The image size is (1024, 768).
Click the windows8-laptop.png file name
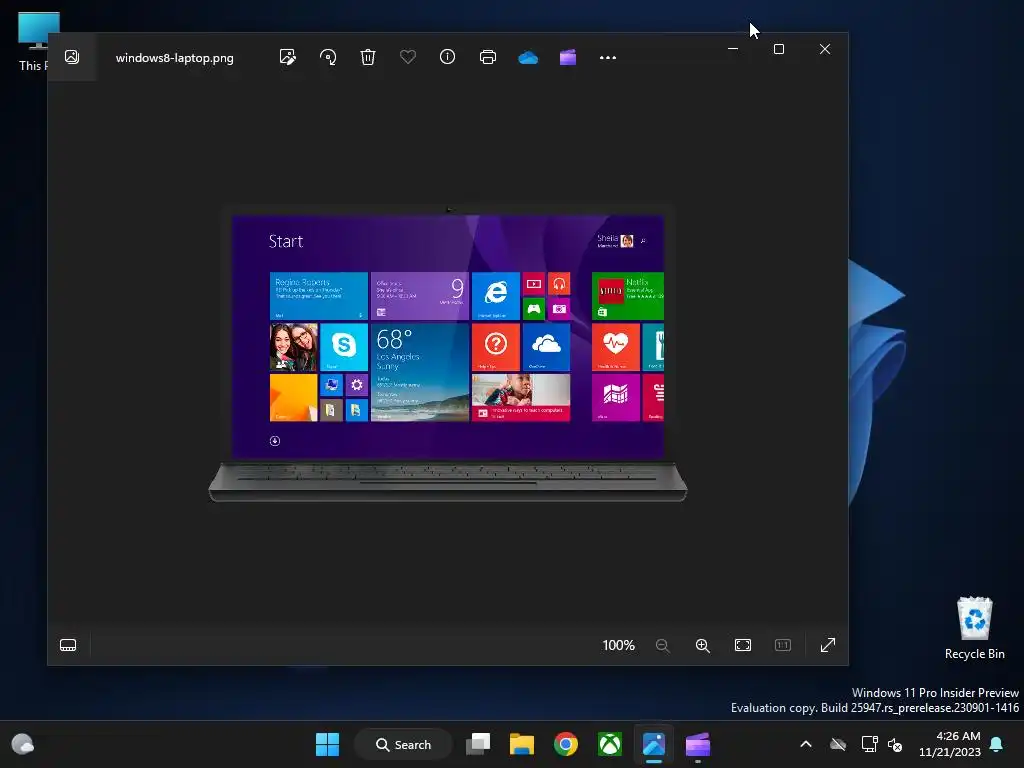[x=174, y=57]
